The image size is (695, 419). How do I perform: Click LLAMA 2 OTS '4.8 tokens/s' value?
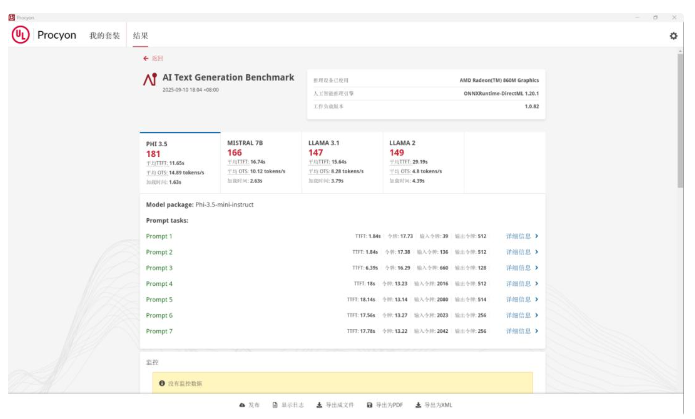[427, 171]
